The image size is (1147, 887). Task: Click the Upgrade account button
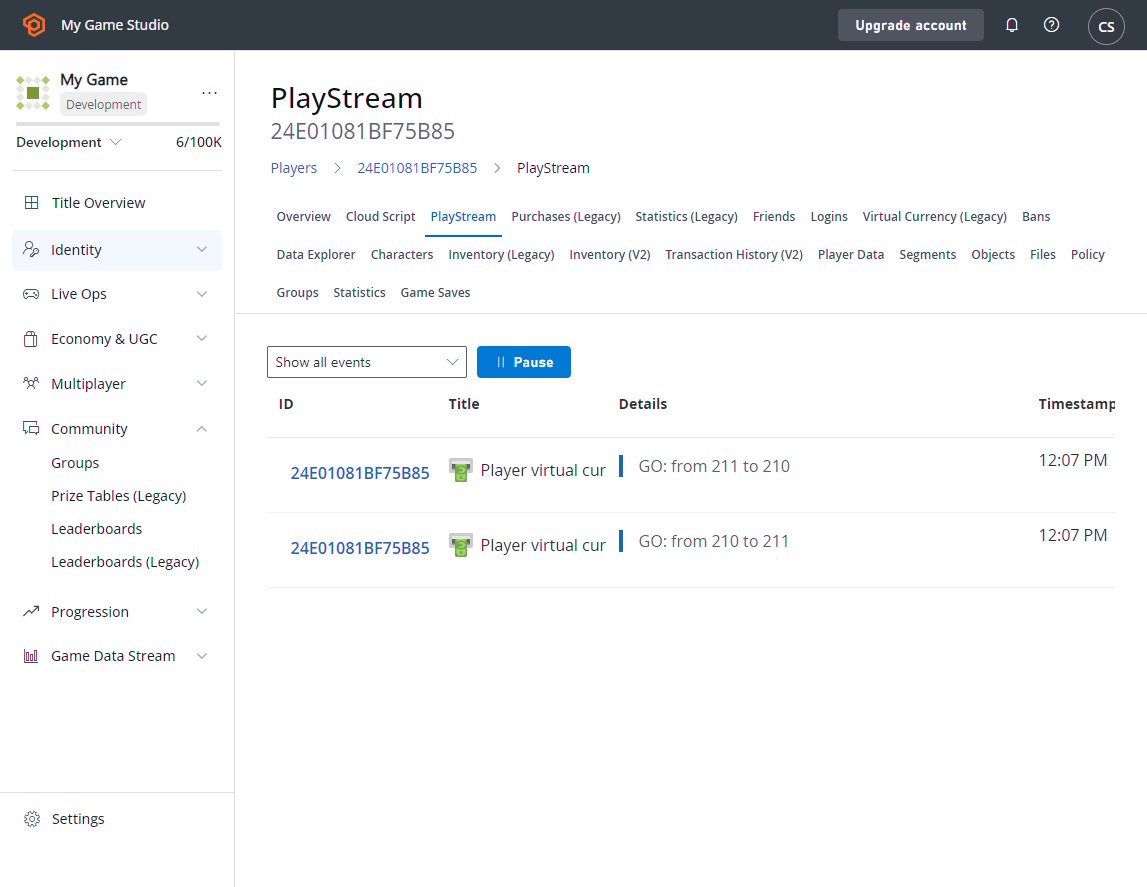(911, 25)
